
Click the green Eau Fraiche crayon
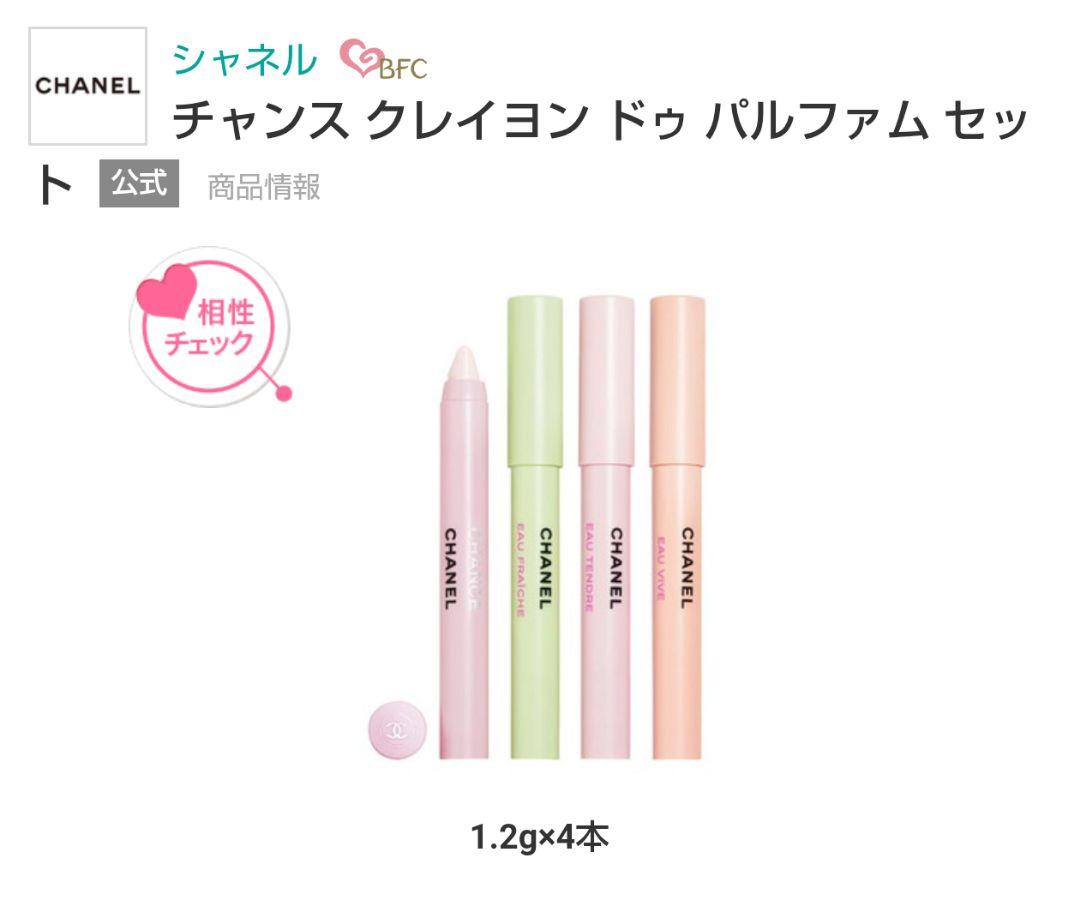[x=535, y=527]
